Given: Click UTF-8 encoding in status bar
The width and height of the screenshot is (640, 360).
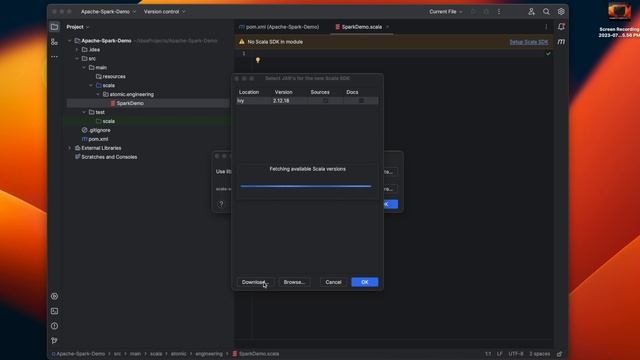Looking at the screenshot, I should 516,354.
